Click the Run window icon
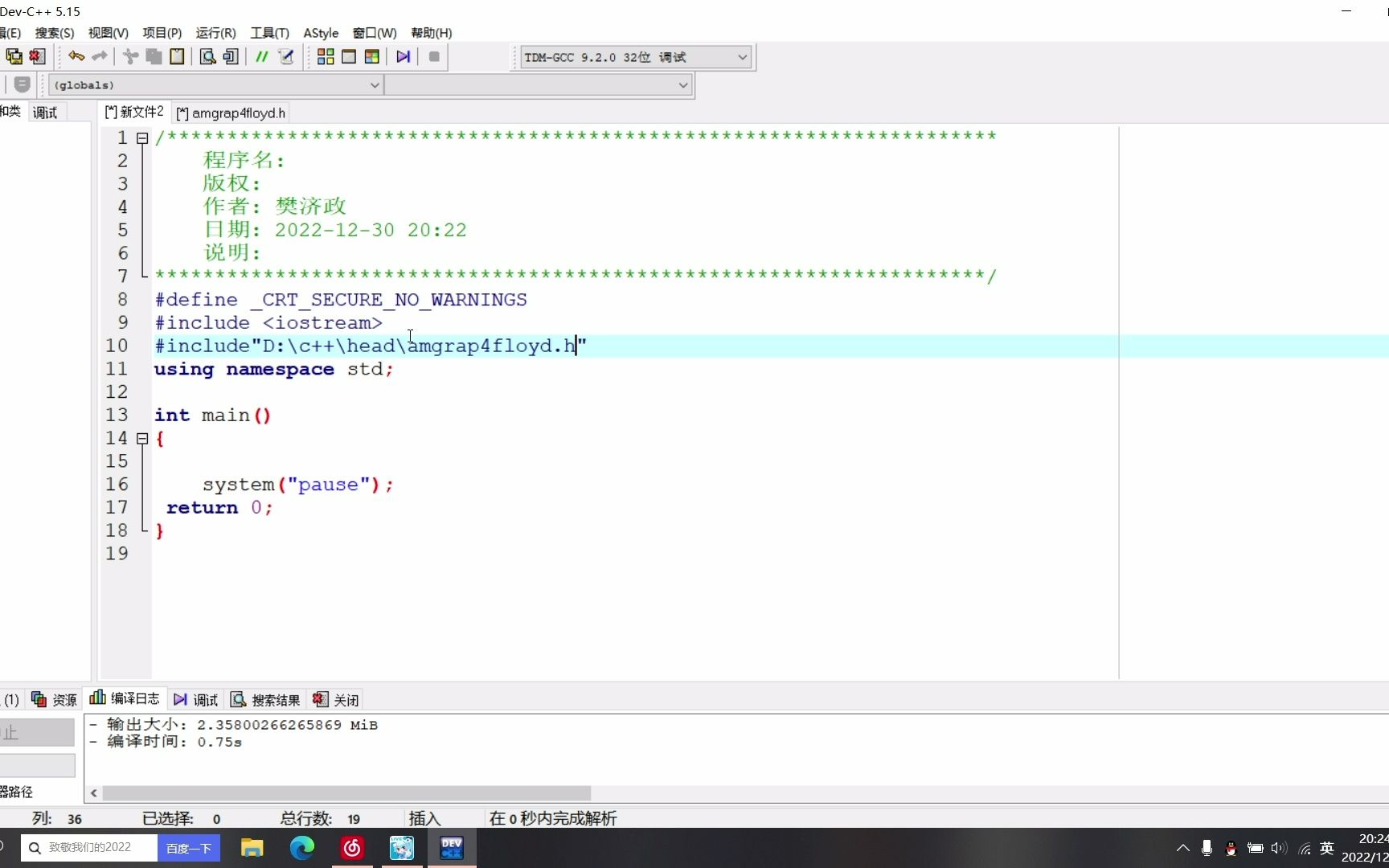This screenshot has width=1389, height=868. 349,56
